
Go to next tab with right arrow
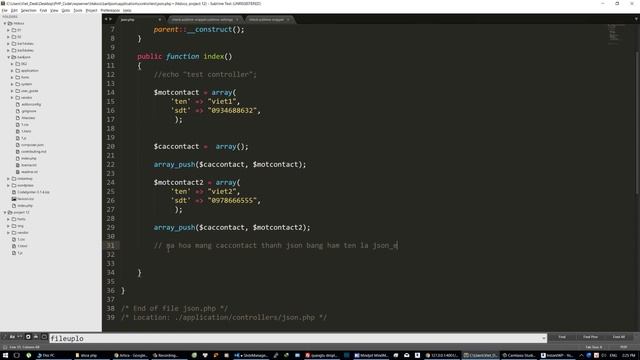[x=110, y=19]
